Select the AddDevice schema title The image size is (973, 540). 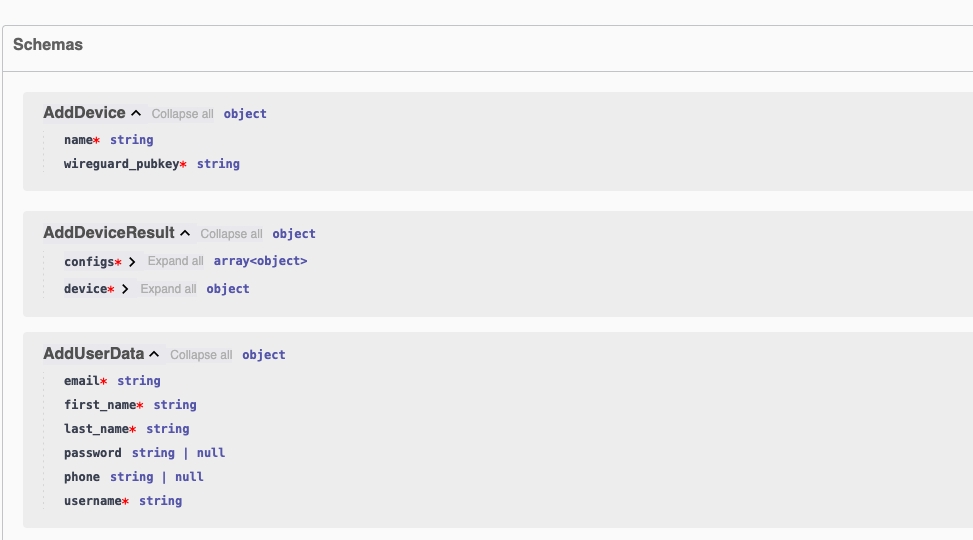click(84, 113)
